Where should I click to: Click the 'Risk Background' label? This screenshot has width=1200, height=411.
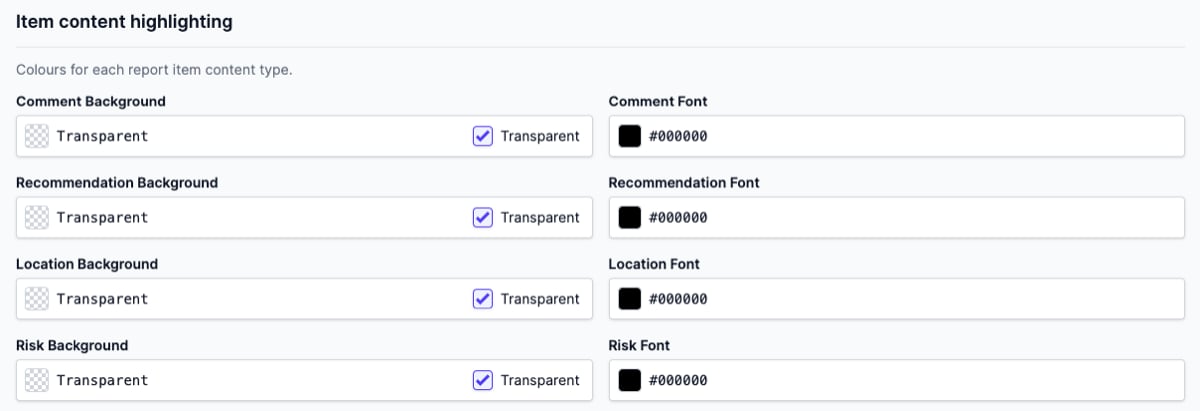click(x=72, y=345)
